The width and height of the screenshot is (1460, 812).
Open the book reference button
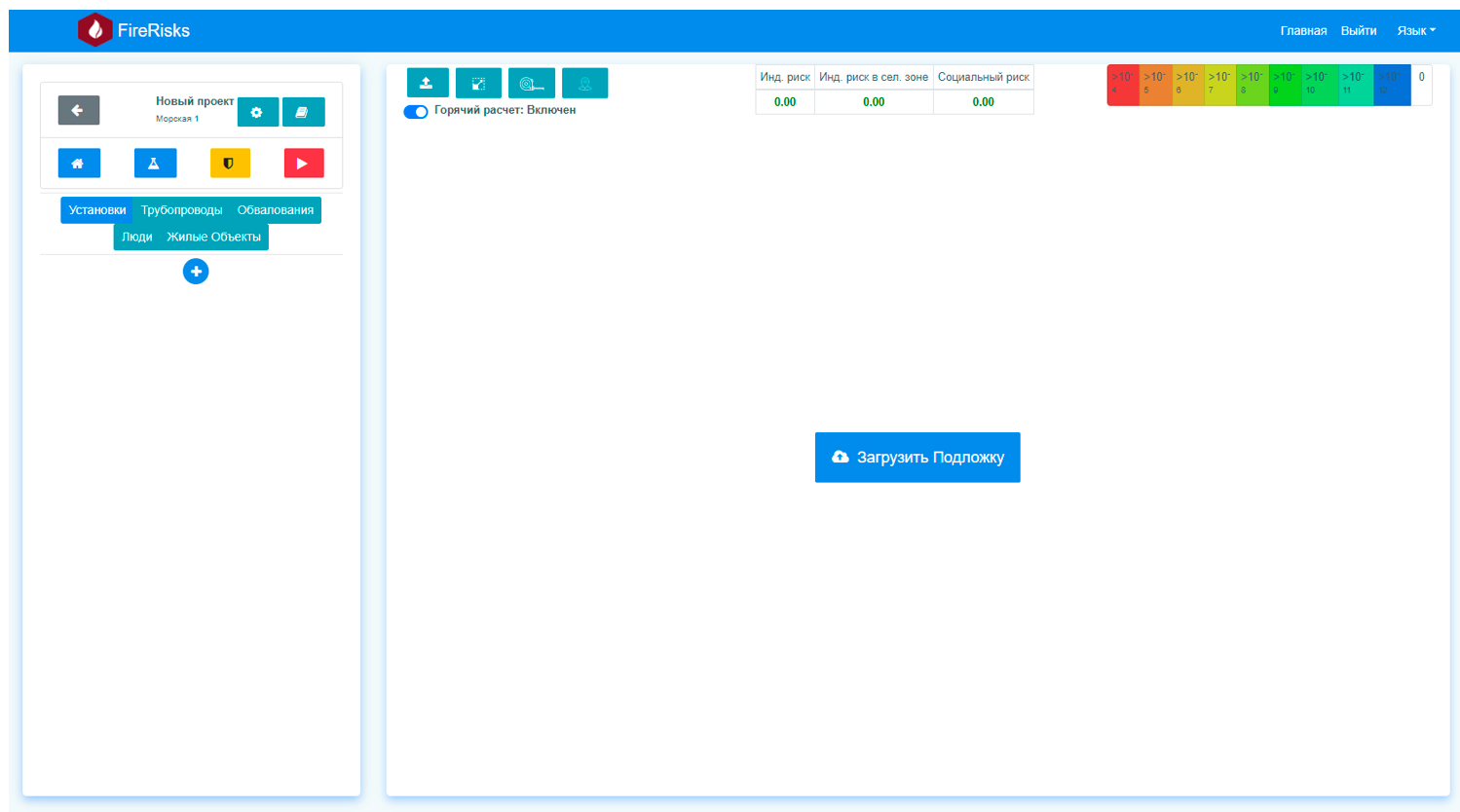tap(303, 112)
